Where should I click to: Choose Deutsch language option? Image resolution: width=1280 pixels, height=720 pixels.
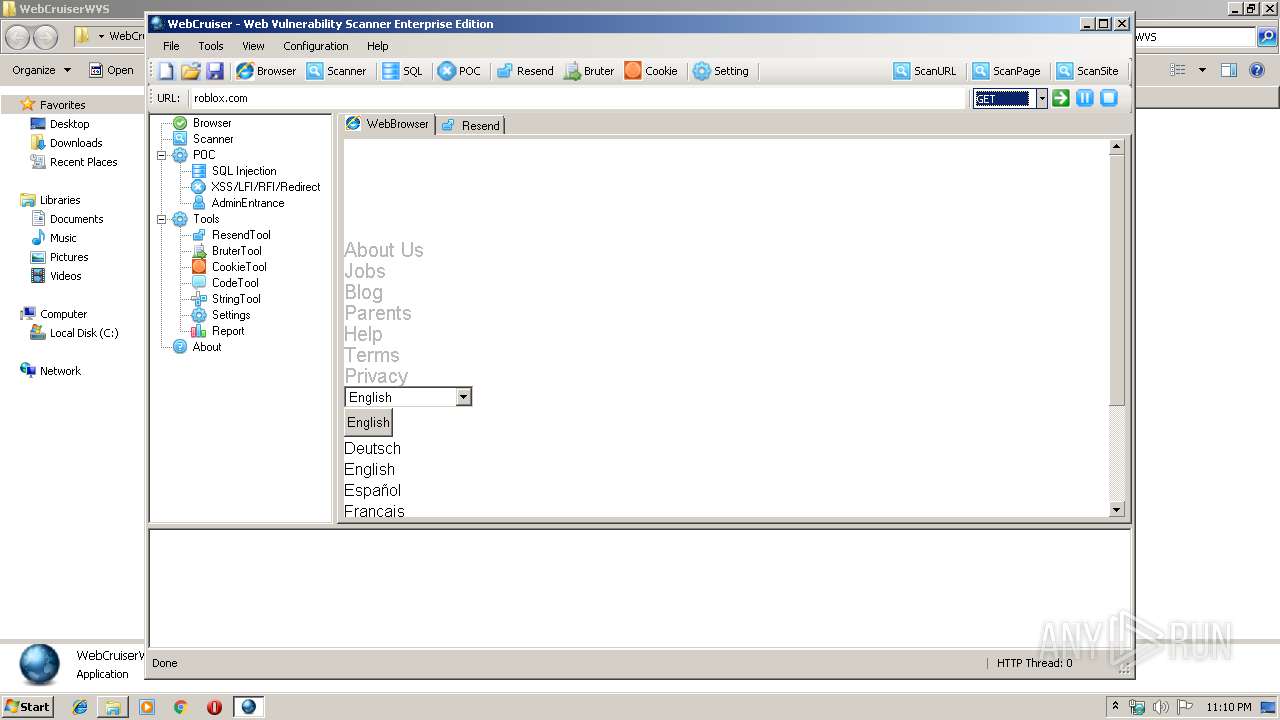372,449
